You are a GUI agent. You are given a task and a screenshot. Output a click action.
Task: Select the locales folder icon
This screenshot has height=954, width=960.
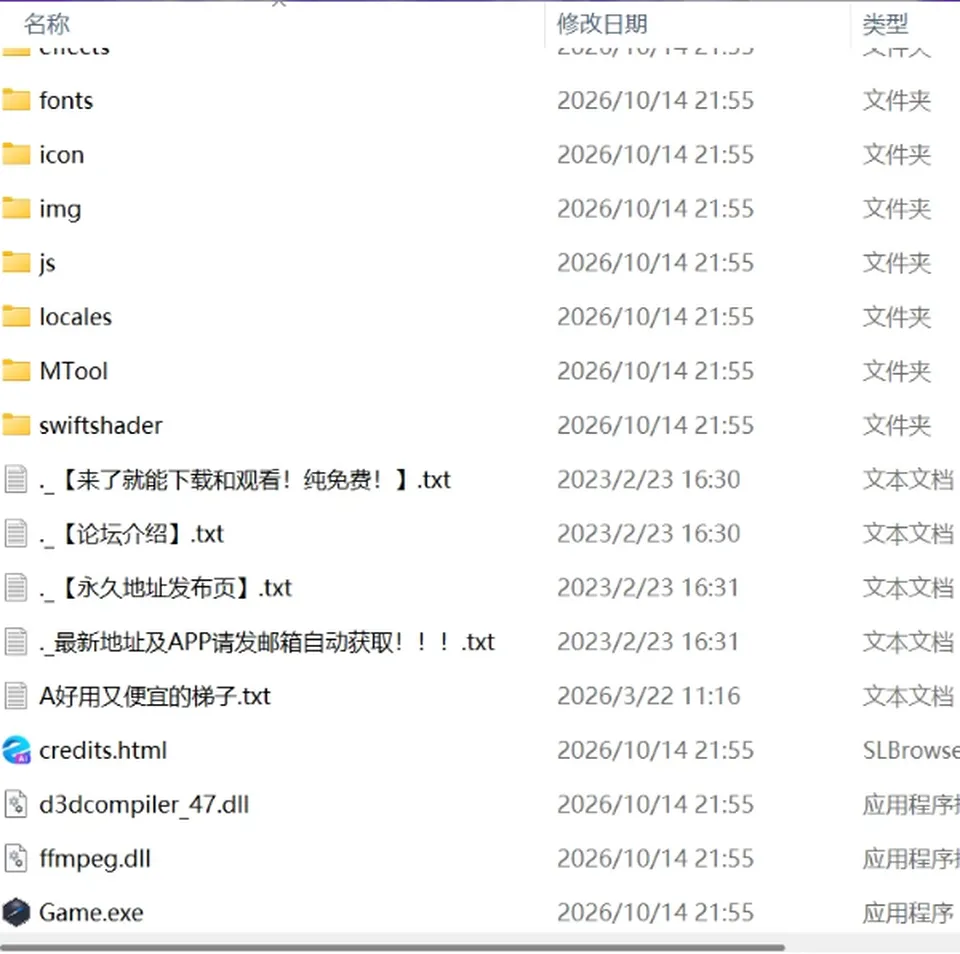[16, 317]
